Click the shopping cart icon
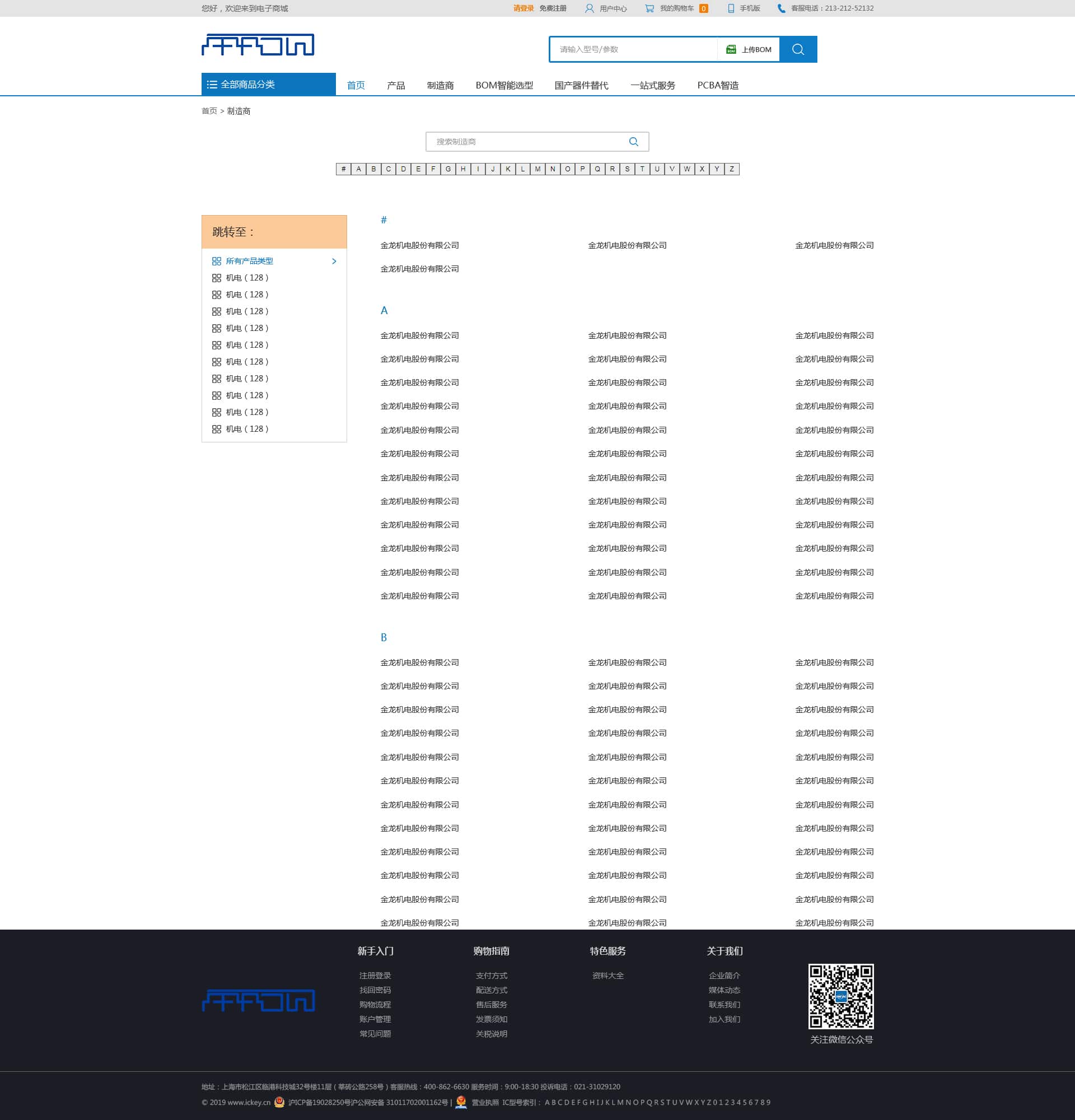The height and width of the screenshot is (1120, 1075). pos(649,8)
